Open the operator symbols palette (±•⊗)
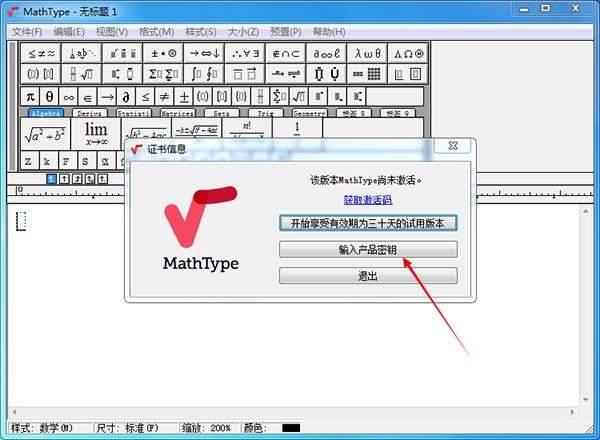Screen dimensions: 600x440 163,54
